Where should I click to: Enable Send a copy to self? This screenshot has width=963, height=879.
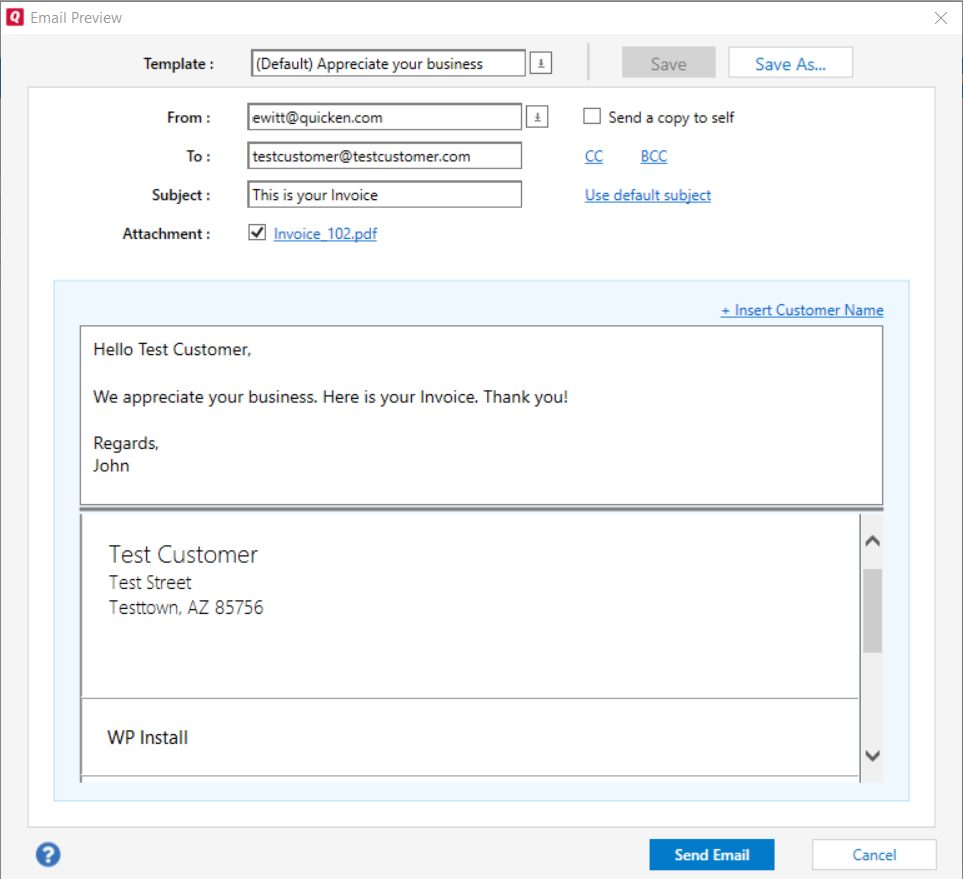591,116
